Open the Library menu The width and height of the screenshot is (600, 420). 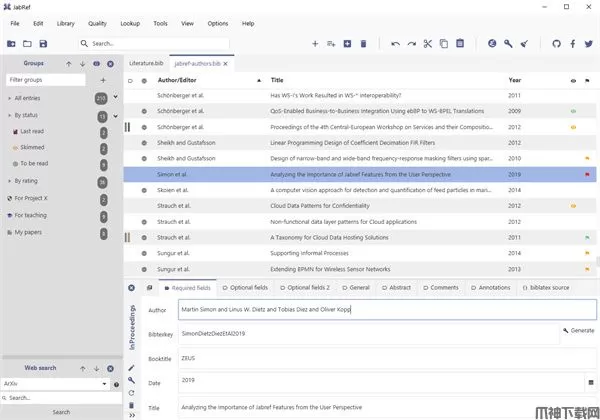point(66,23)
